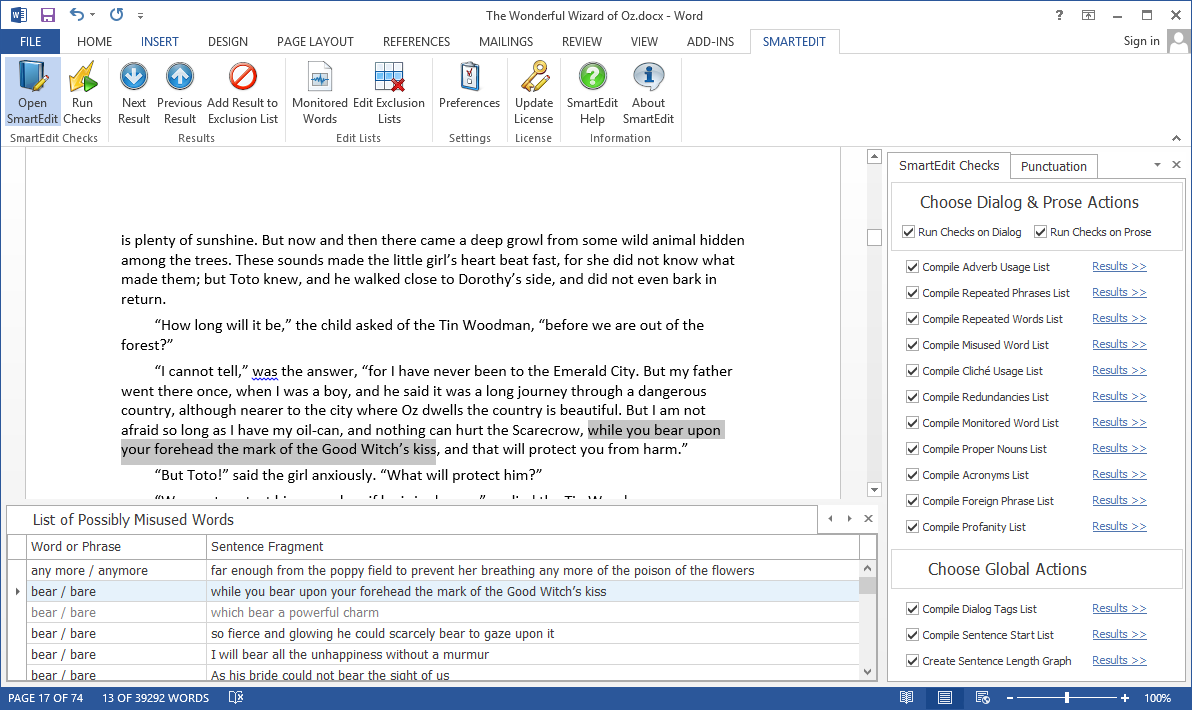The width and height of the screenshot is (1192, 710).
Task: Click results panel next arrow
Action: (849, 518)
